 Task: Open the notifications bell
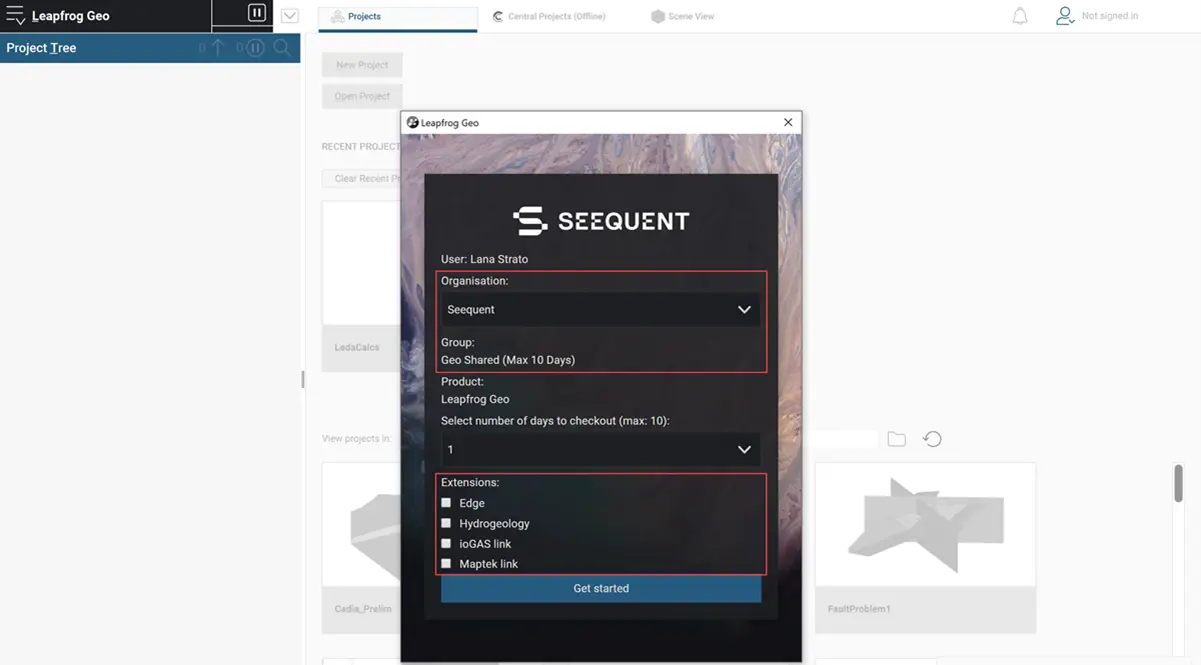click(1020, 16)
